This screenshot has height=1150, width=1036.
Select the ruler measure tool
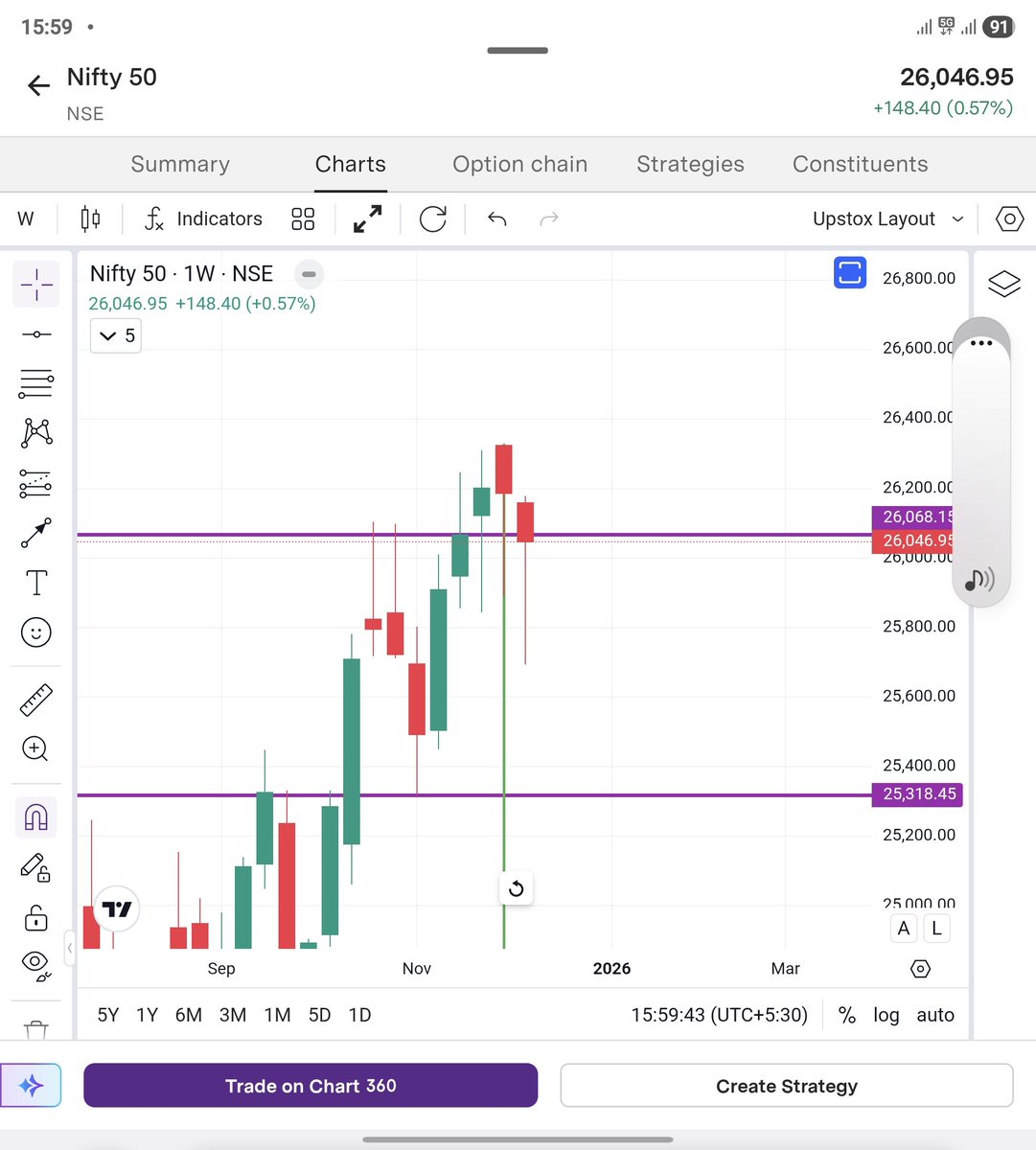point(36,701)
